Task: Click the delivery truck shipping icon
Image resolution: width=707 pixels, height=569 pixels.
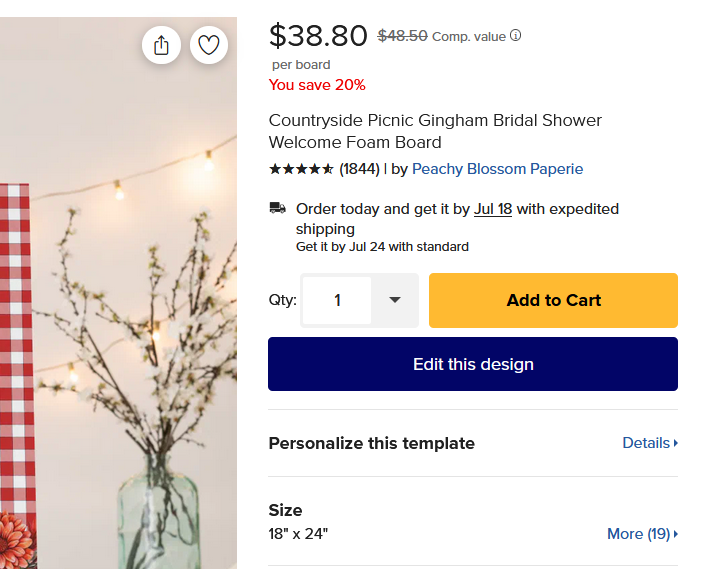Action: (277, 208)
